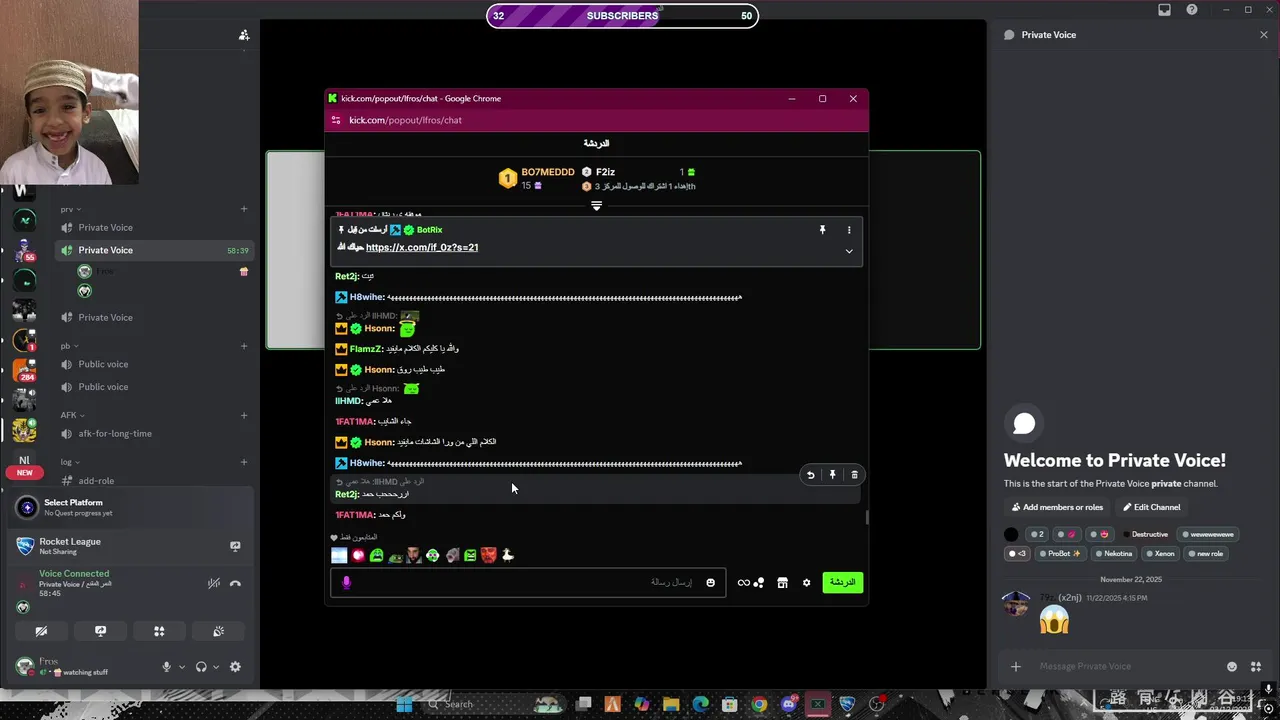Click Kick message input field
The height and width of the screenshot is (720, 1280).
pyautogui.click(x=529, y=582)
